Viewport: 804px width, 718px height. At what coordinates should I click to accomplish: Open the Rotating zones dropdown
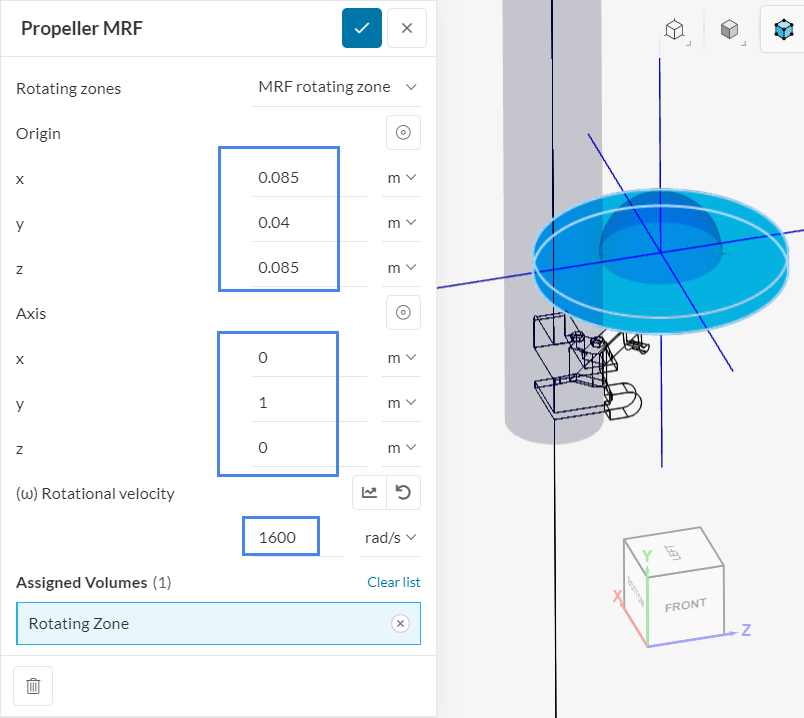[x=337, y=87]
